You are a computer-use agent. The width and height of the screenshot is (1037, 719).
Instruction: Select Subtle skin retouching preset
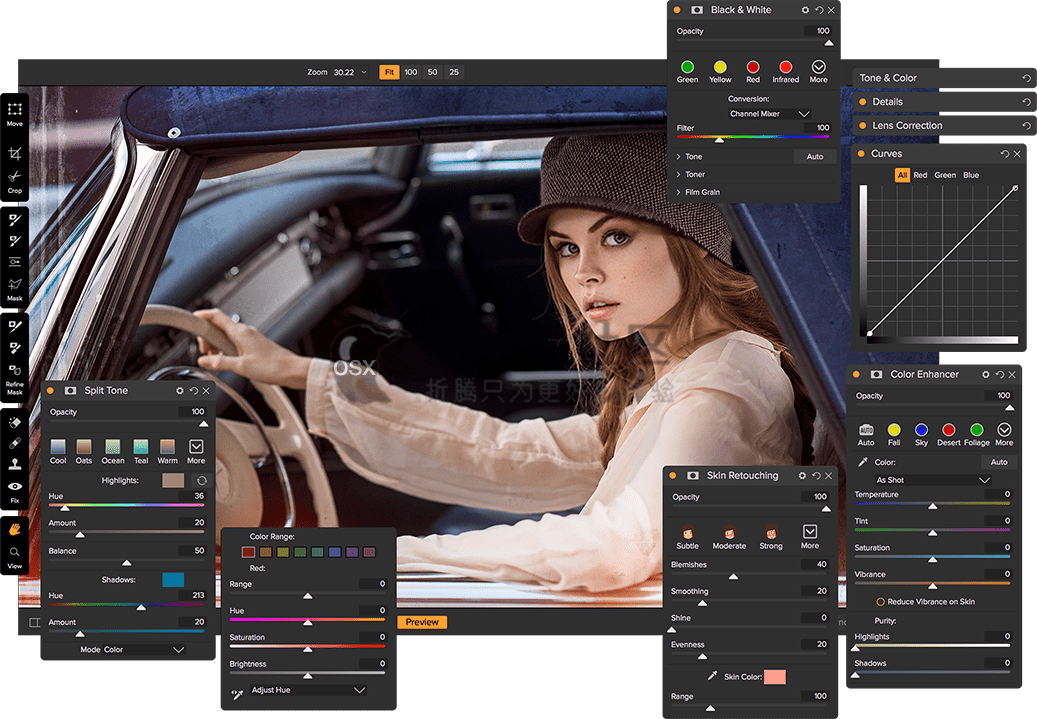coord(688,532)
